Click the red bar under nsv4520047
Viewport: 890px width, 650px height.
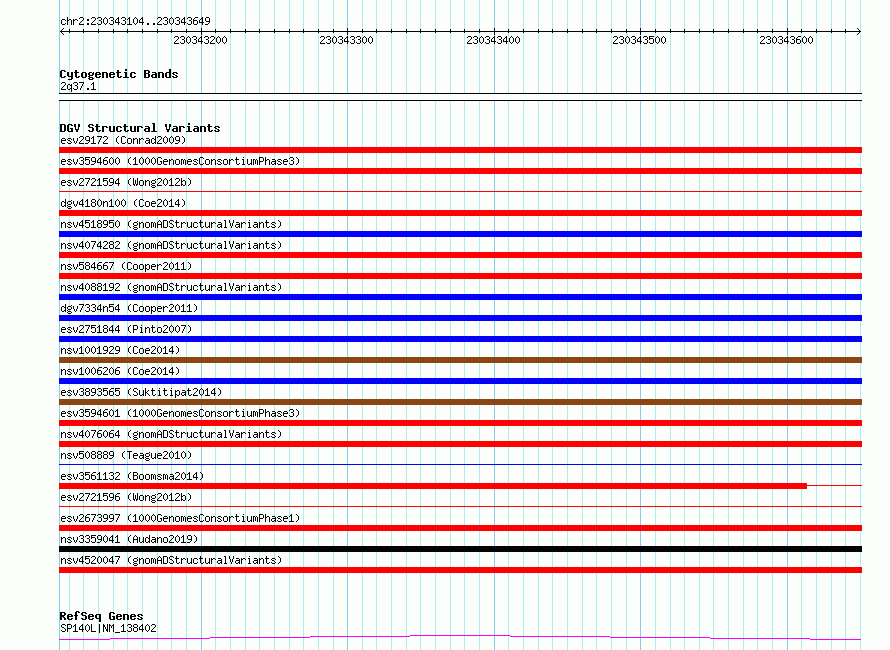pyautogui.click(x=460, y=570)
